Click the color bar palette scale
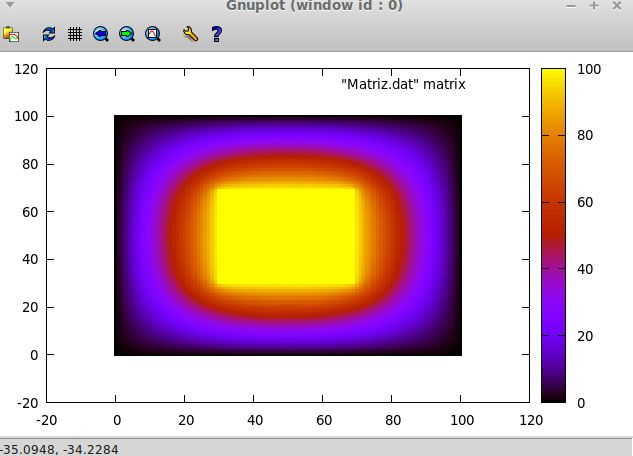 point(553,235)
